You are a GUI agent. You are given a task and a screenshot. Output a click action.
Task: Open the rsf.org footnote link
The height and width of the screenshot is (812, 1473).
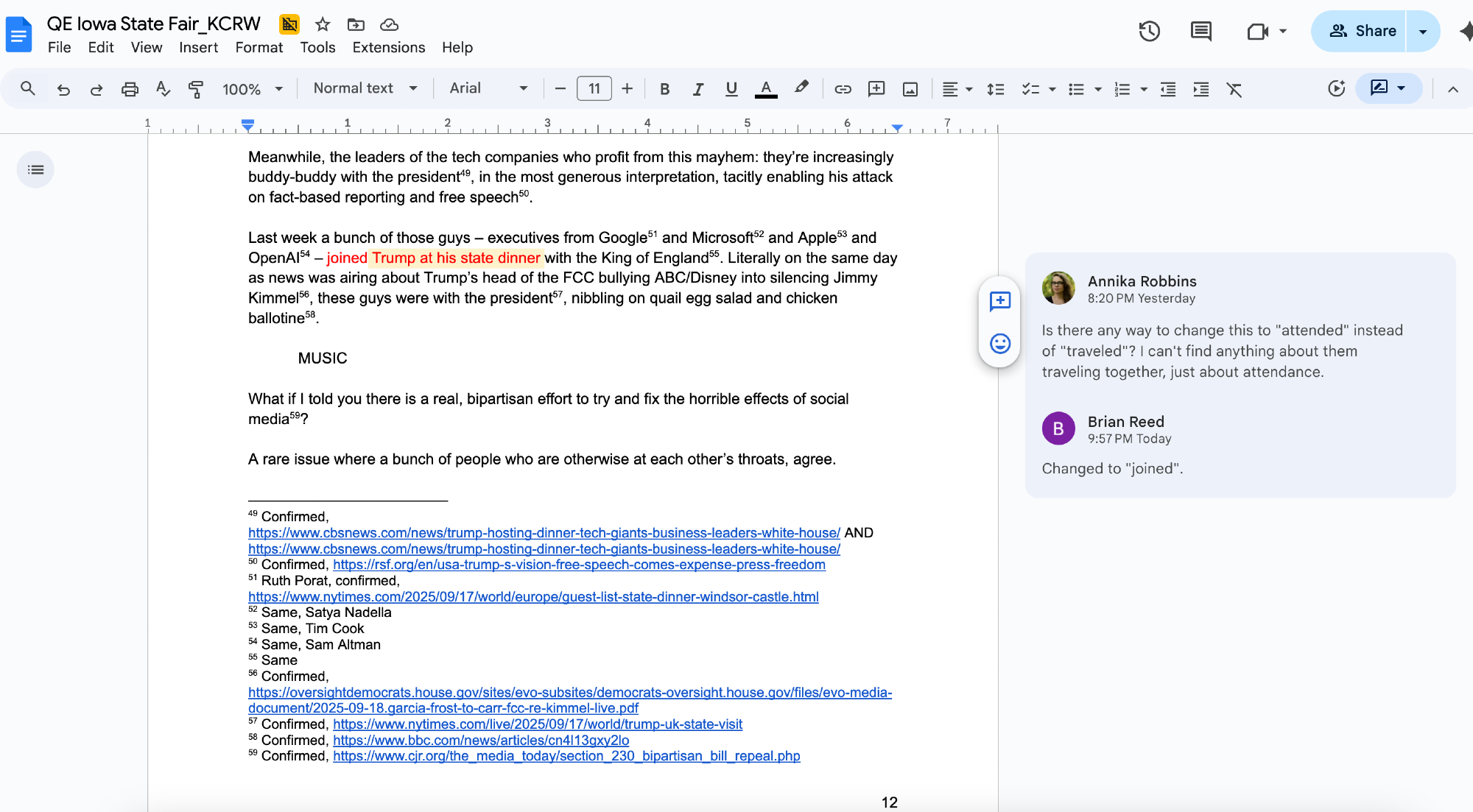click(579, 565)
